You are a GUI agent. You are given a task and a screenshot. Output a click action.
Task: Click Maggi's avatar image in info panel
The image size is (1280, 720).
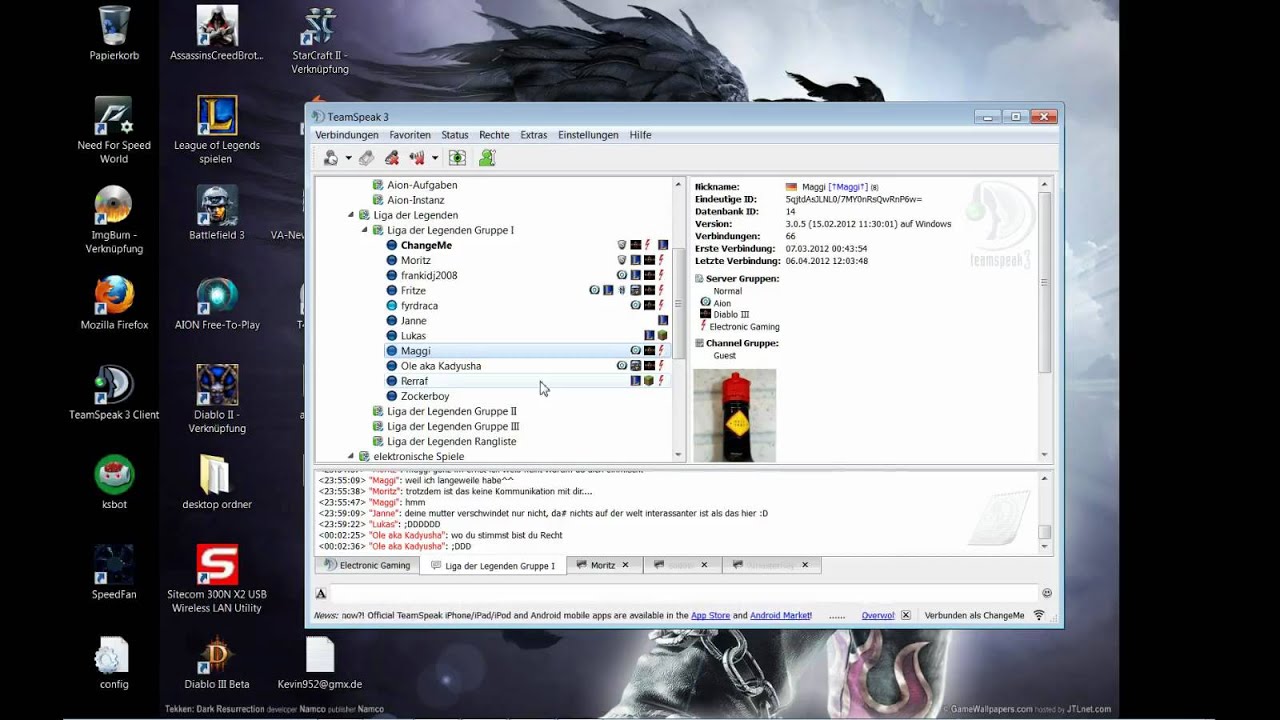point(734,415)
